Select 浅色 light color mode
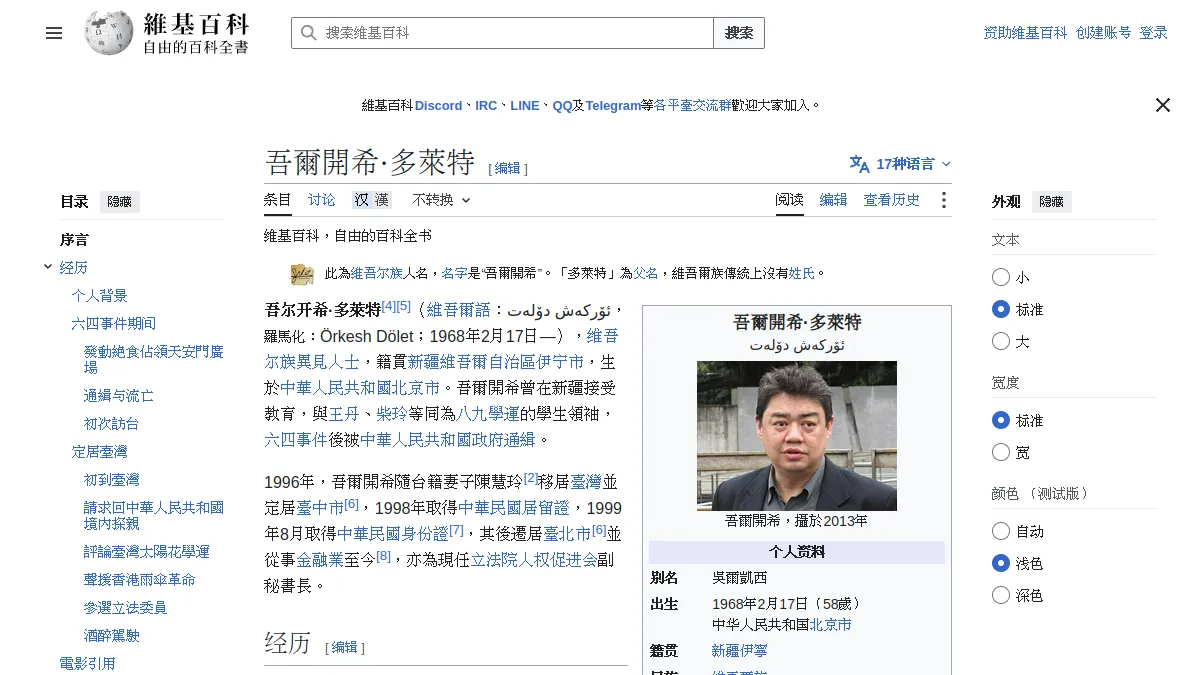Image resolution: width=1200 pixels, height=675 pixels. pos(1001,563)
